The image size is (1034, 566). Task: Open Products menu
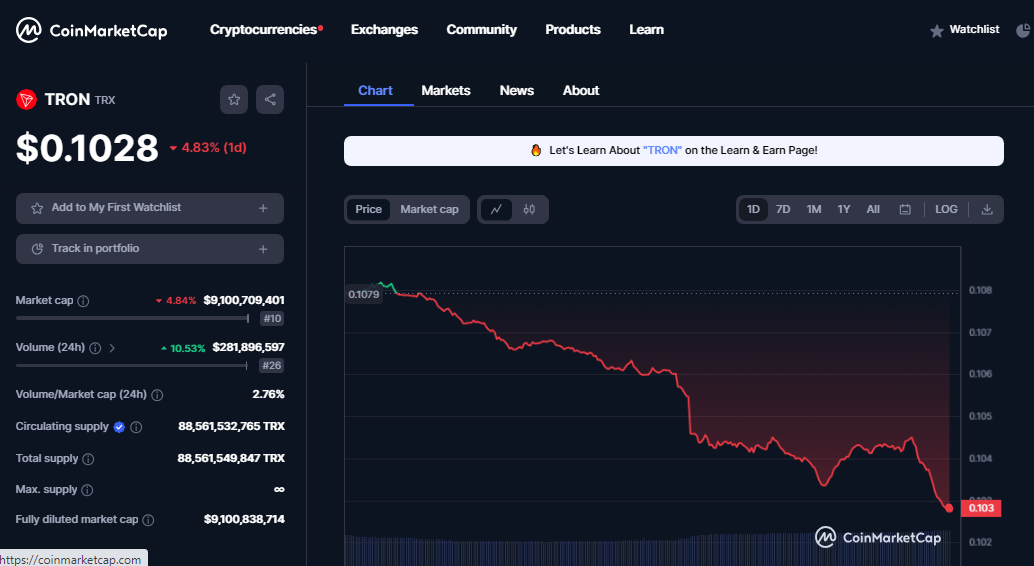tap(573, 30)
